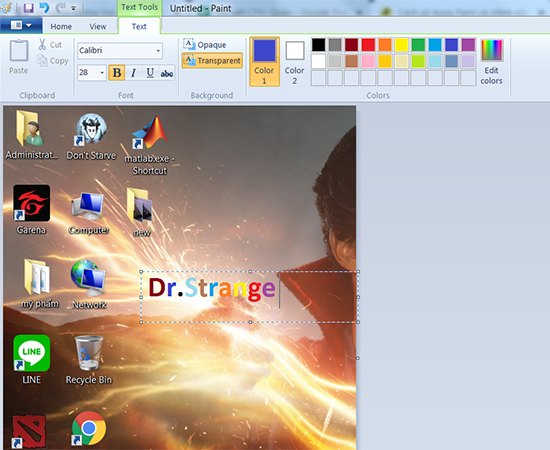Select the Color 2 button
This screenshot has height=450, width=550.
coord(295,61)
